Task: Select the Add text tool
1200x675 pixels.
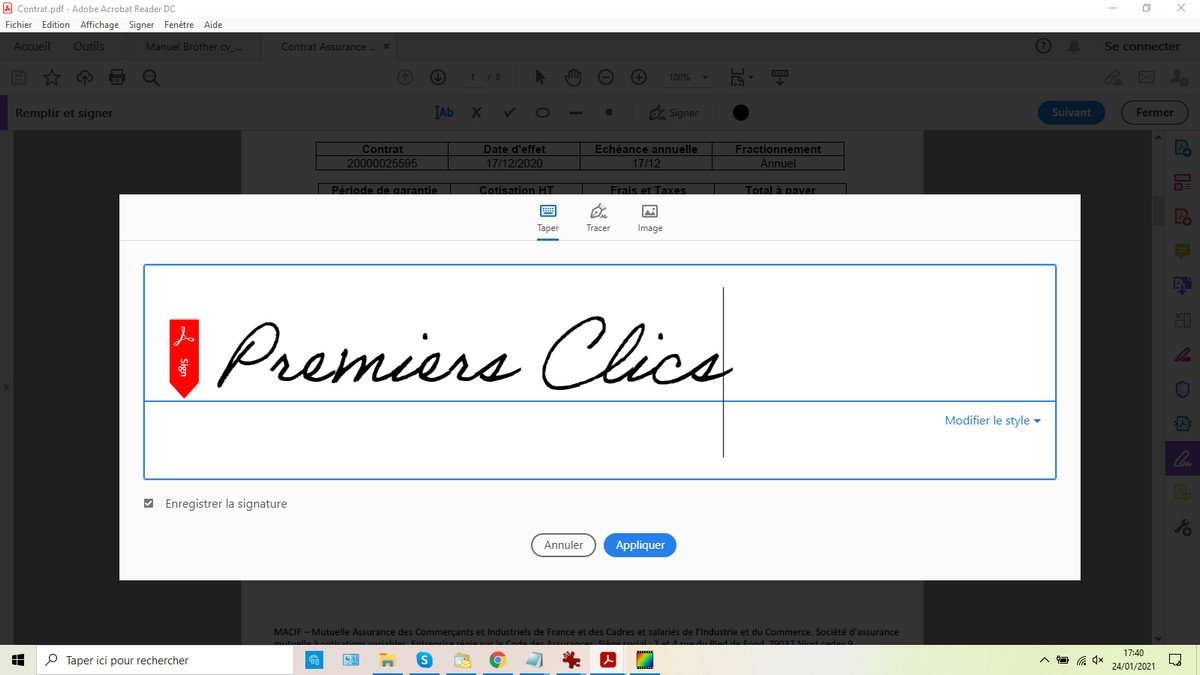Action: (x=444, y=112)
